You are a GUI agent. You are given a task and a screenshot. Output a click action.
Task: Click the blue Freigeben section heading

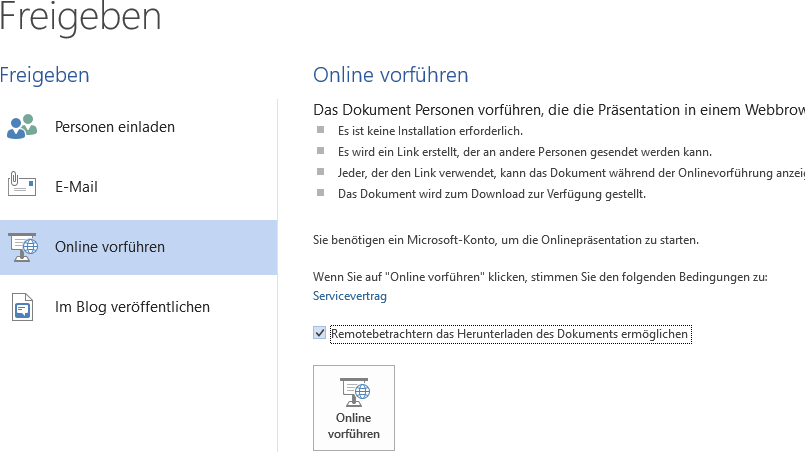45,75
